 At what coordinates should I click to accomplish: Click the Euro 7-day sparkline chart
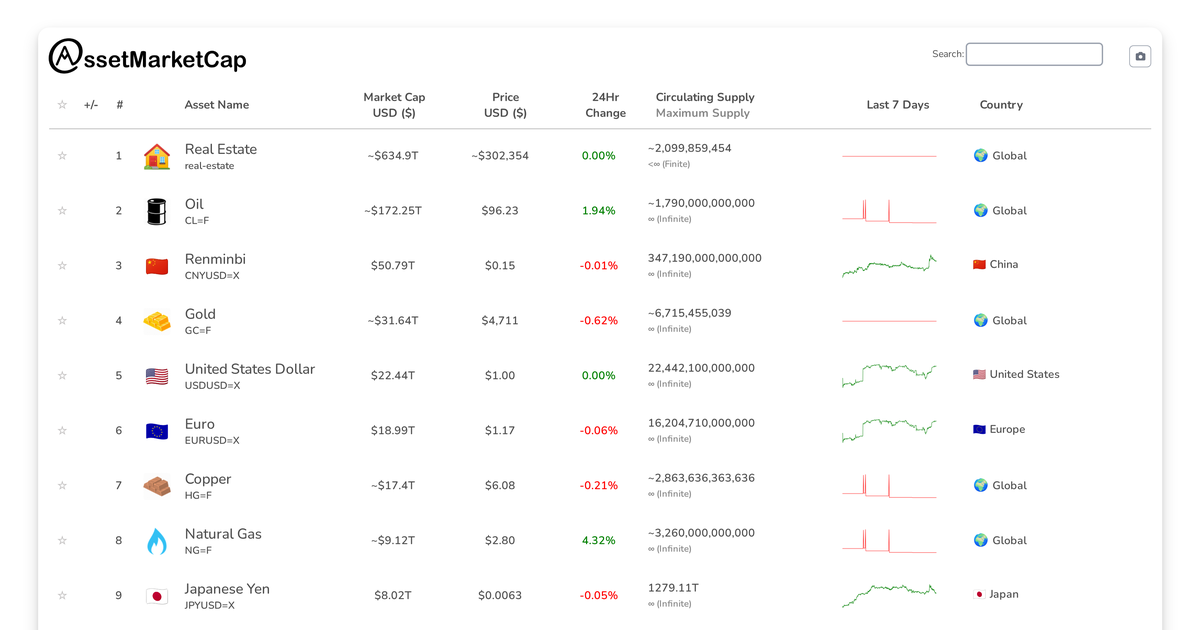coord(888,430)
